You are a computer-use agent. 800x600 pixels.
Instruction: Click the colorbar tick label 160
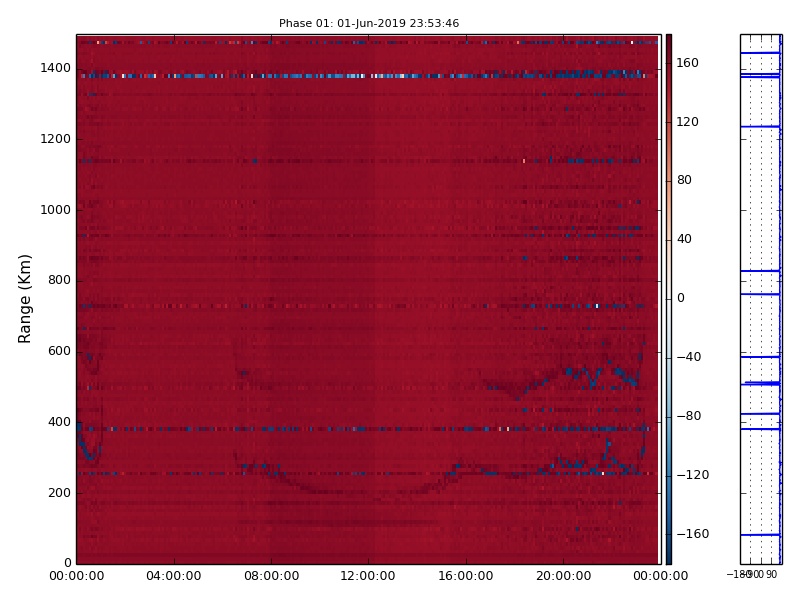(x=687, y=63)
